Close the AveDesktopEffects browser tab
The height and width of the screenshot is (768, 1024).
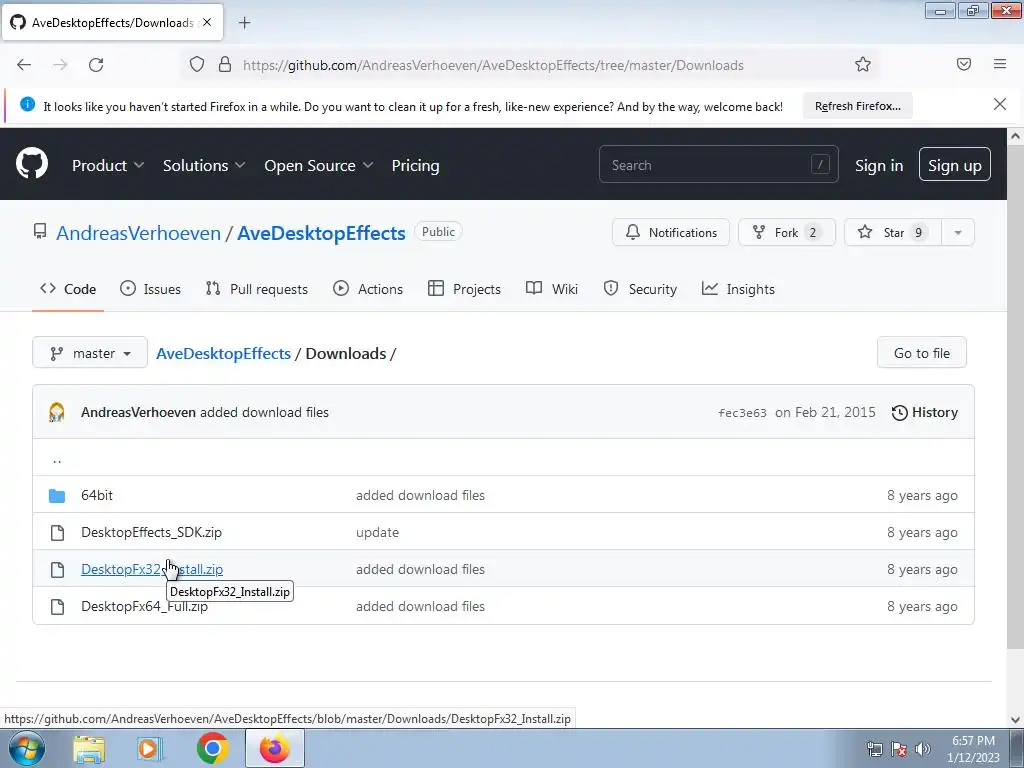coord(207,22)
